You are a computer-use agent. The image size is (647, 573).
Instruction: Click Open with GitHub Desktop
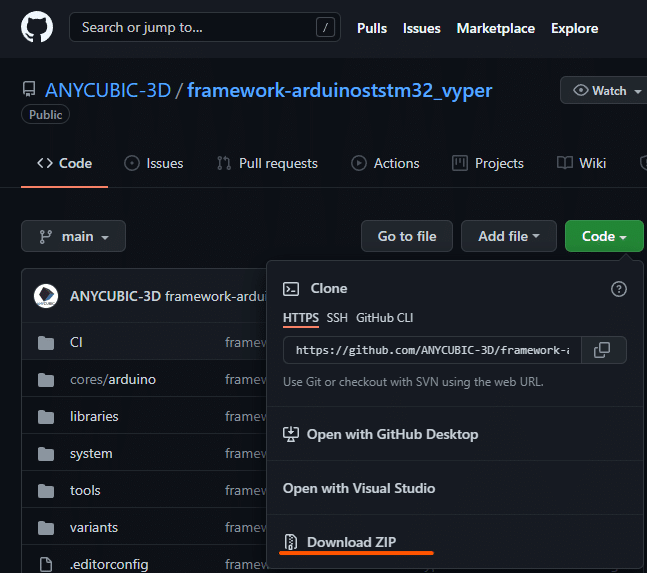(x=380, y=434)
